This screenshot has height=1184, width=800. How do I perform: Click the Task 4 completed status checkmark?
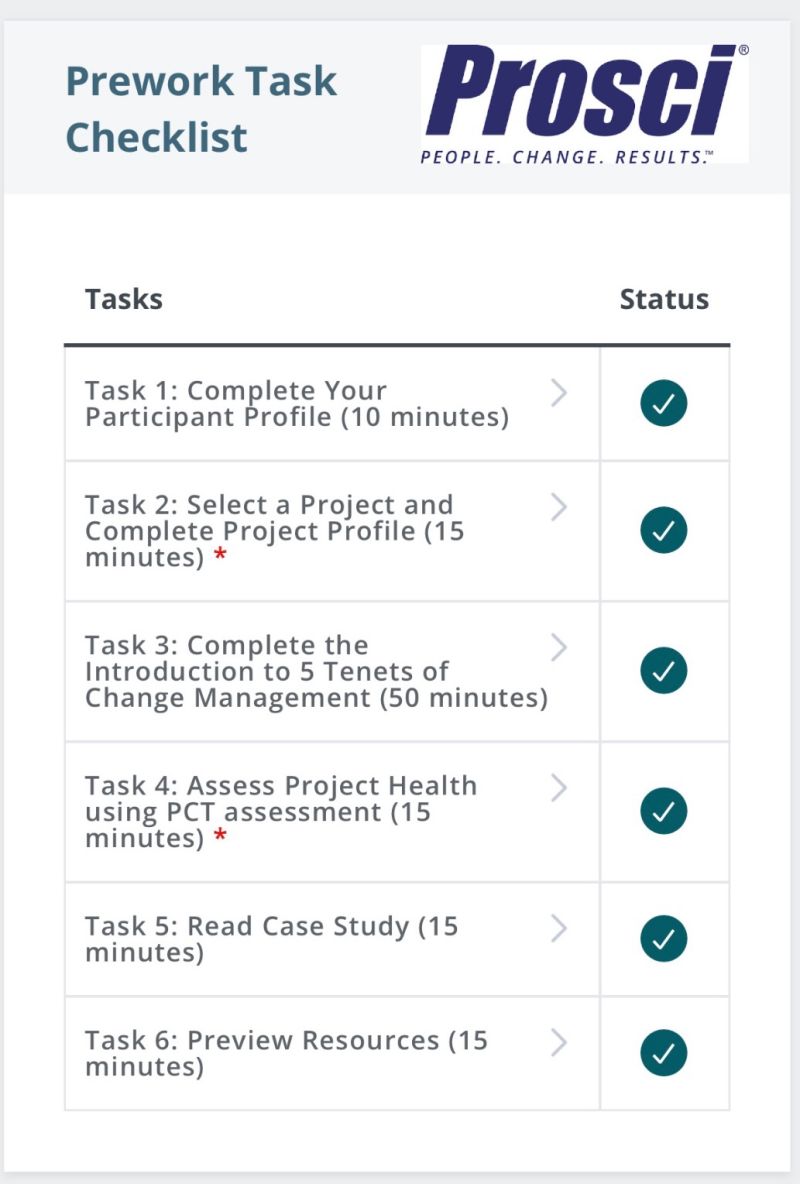[663, 811]
